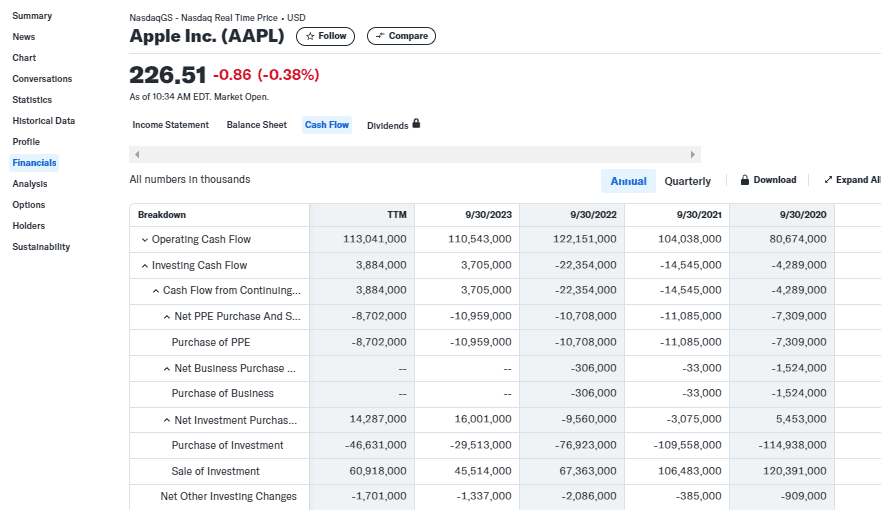
Task: Collapse Net Business Purchase row
Action: [167, 369]
